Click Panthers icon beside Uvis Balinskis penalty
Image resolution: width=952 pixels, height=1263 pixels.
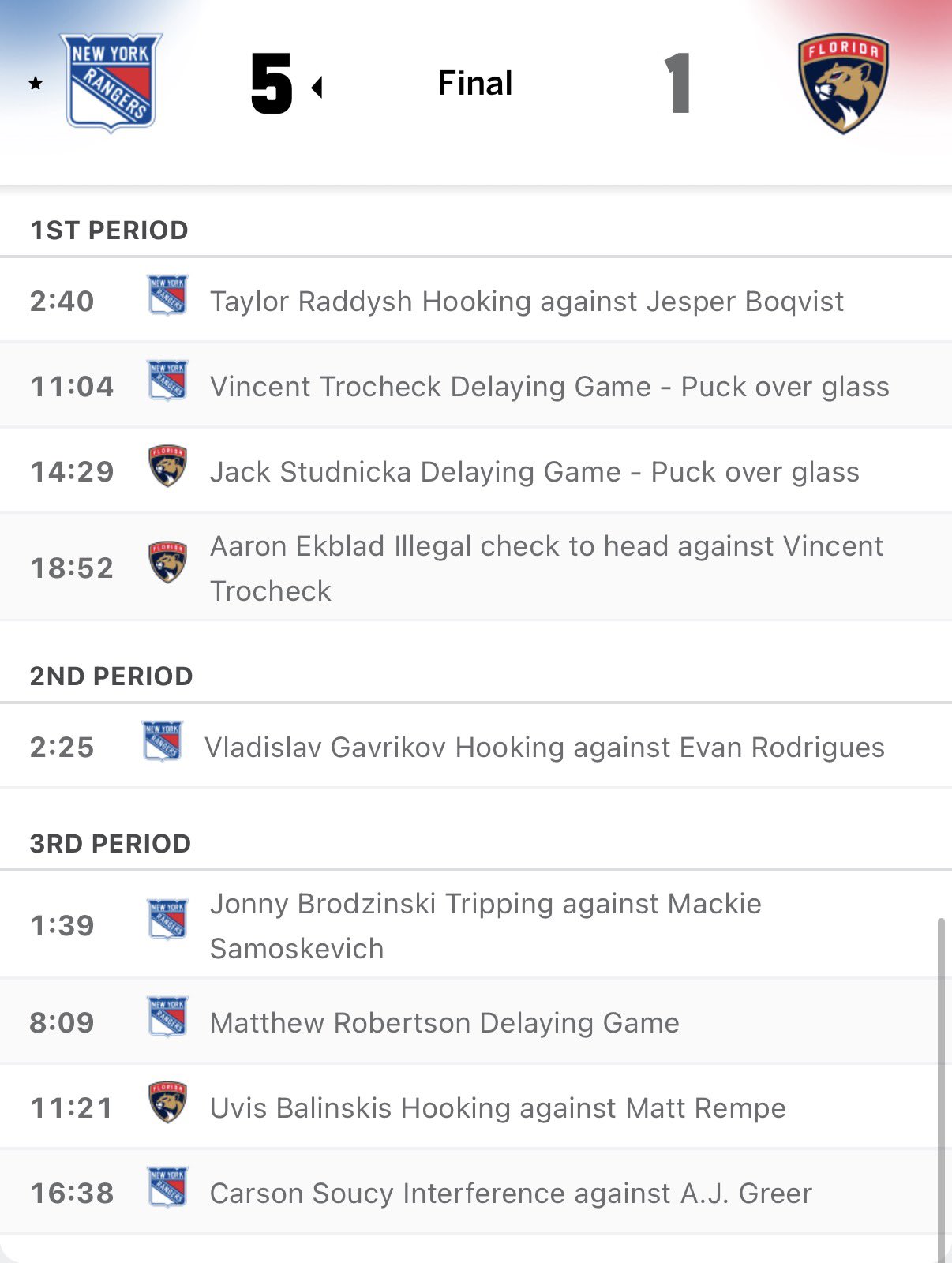click(x=167, y=1102)
